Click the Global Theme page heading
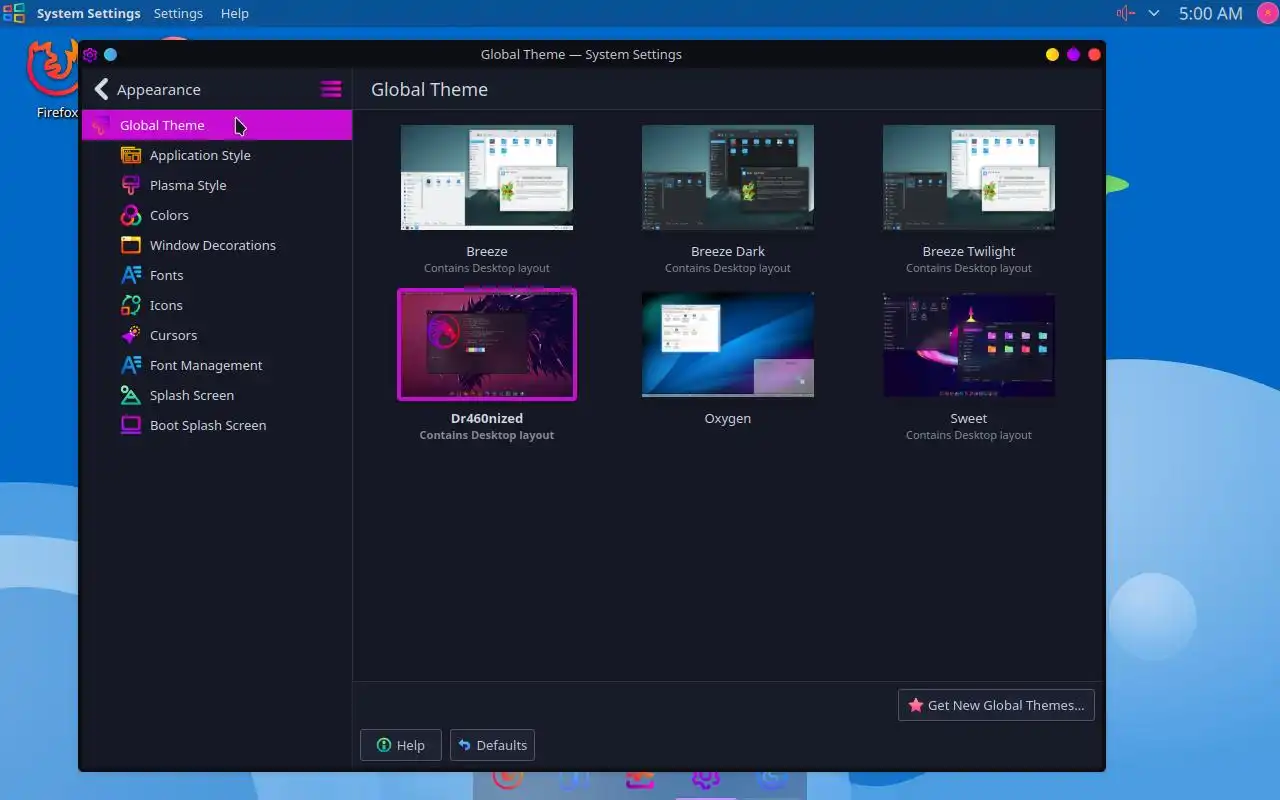The height and width of the screenshot is (800, 1280). pyautogui.click(x=429, y=89)
